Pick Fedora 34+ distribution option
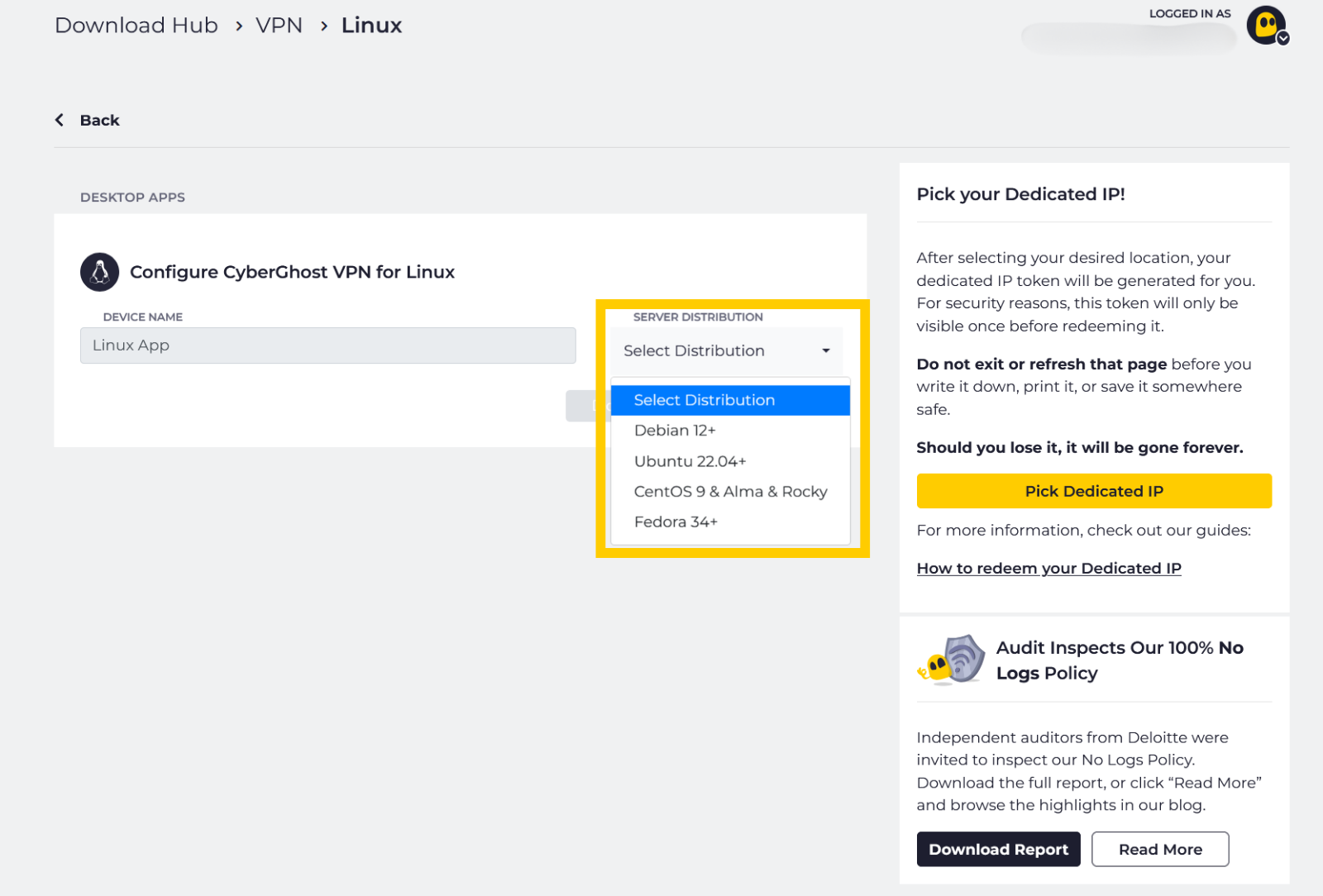The width and height of the screenshot is (1323, 896). click(730, 522)
